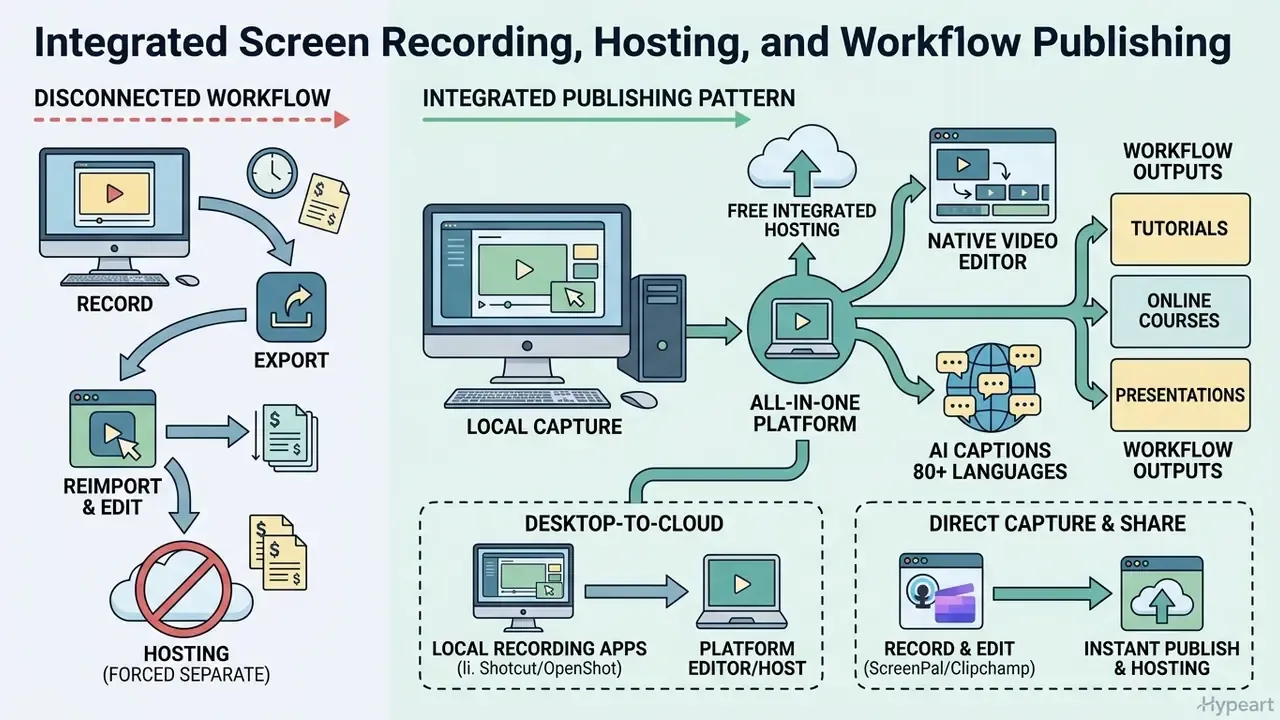Click the "(ScreenPal/Clipchamp)" text

(950, 668)
